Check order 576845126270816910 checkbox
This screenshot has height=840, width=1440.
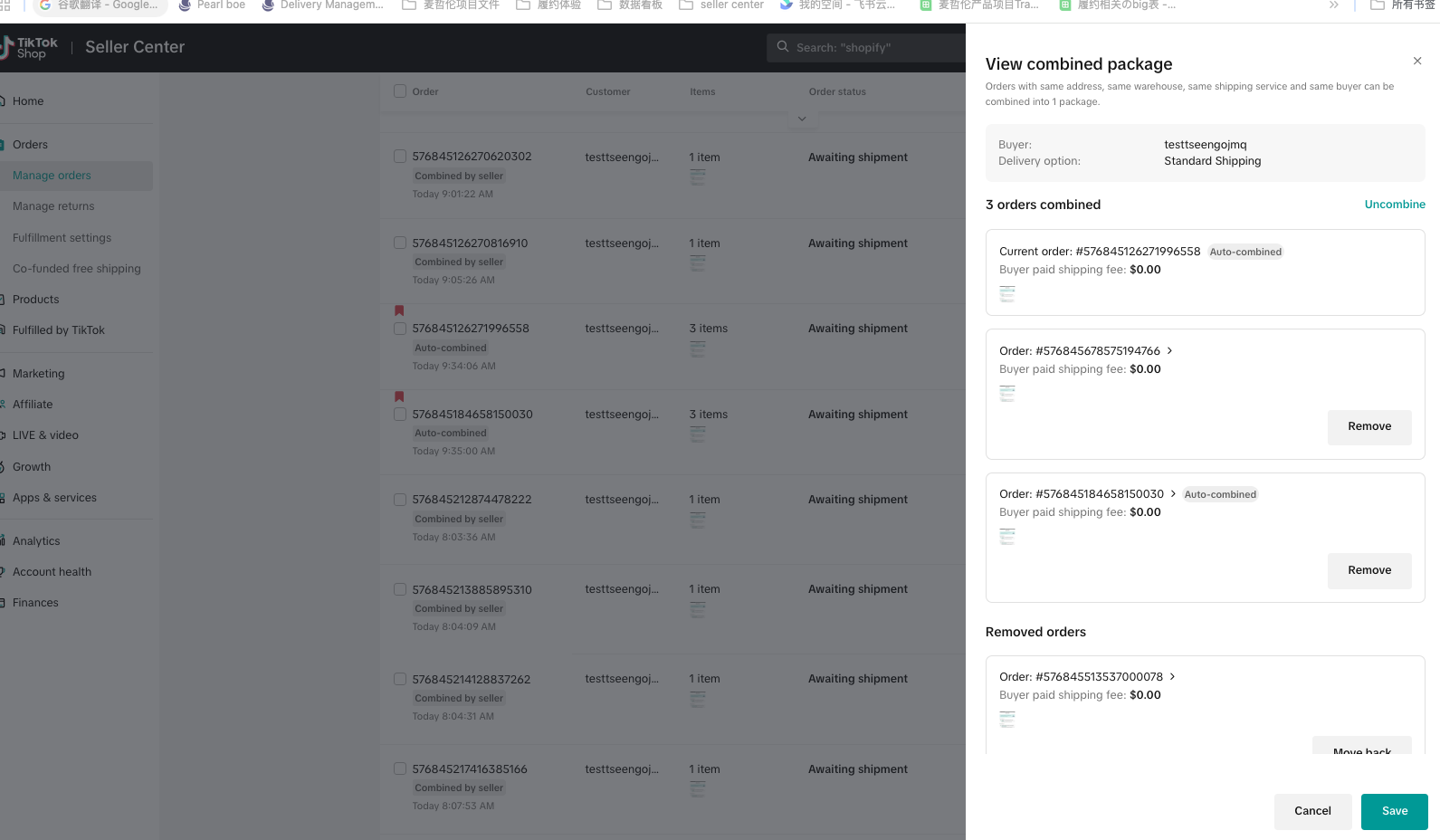click(400, 243)
